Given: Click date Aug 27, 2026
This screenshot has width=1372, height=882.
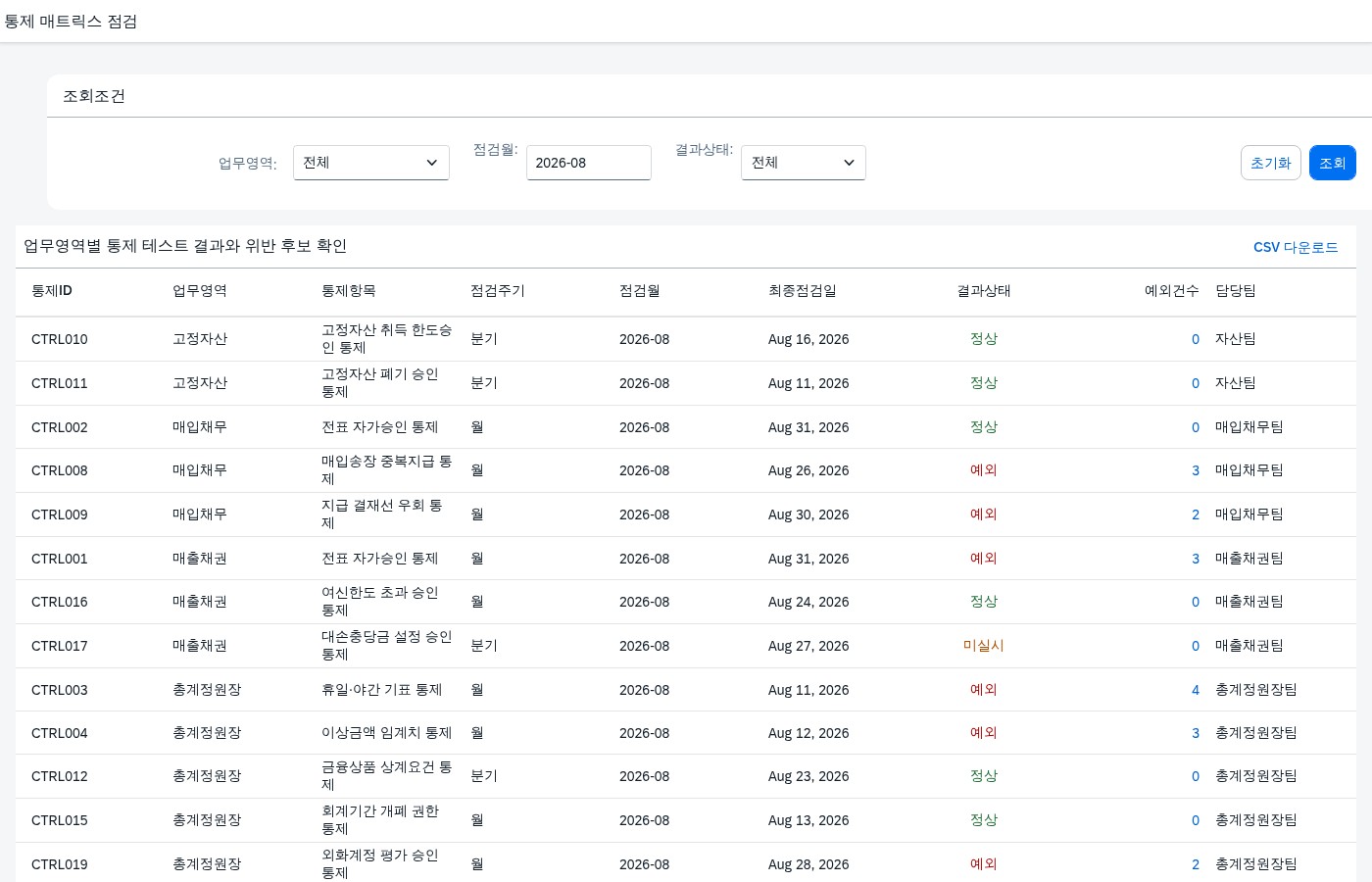Looking at the screenshot, I should click(x=808, y=646).
